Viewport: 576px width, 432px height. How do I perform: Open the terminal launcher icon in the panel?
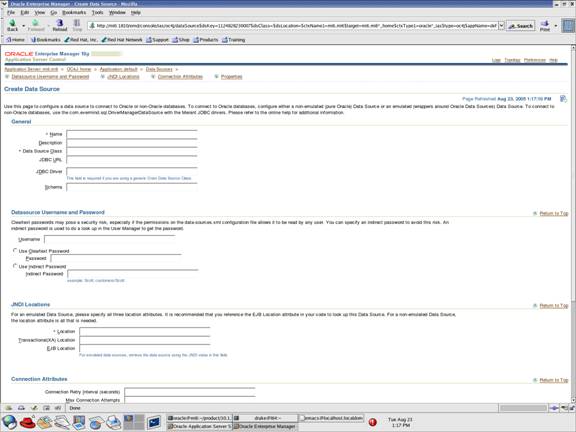pyautogui.click(x=154, y=422)
